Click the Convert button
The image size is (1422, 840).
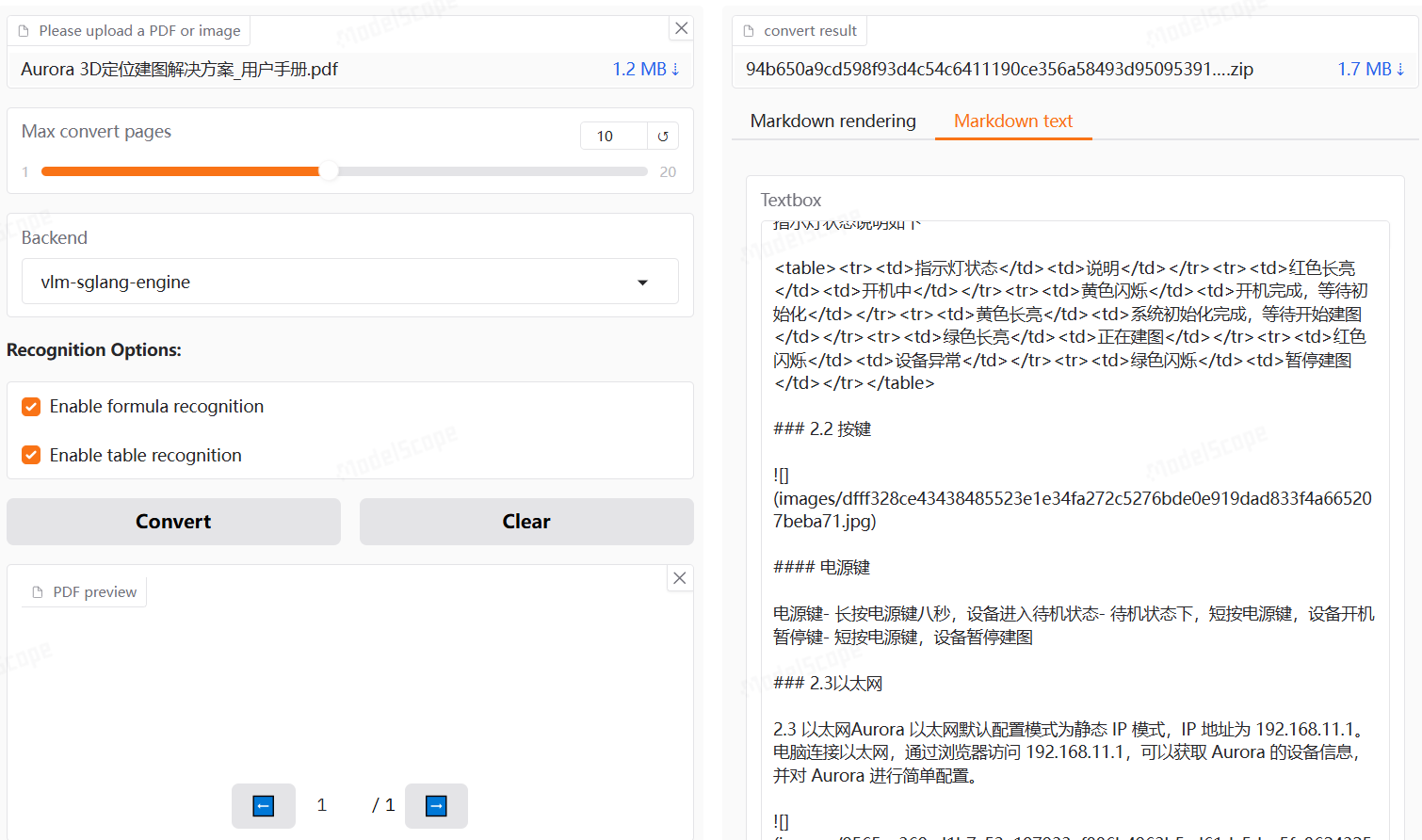173,521
